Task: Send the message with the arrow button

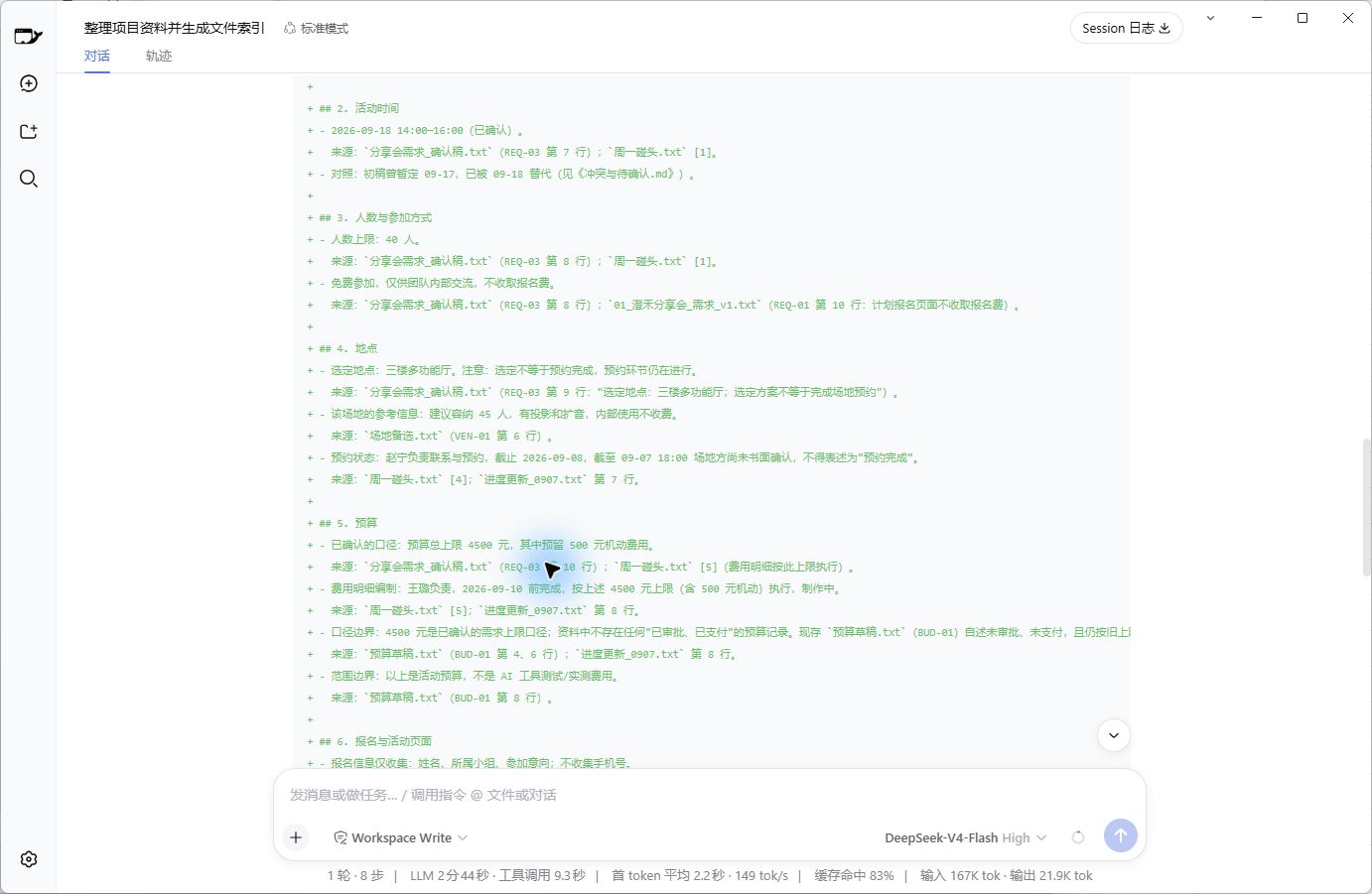Action: [1121, 835]
